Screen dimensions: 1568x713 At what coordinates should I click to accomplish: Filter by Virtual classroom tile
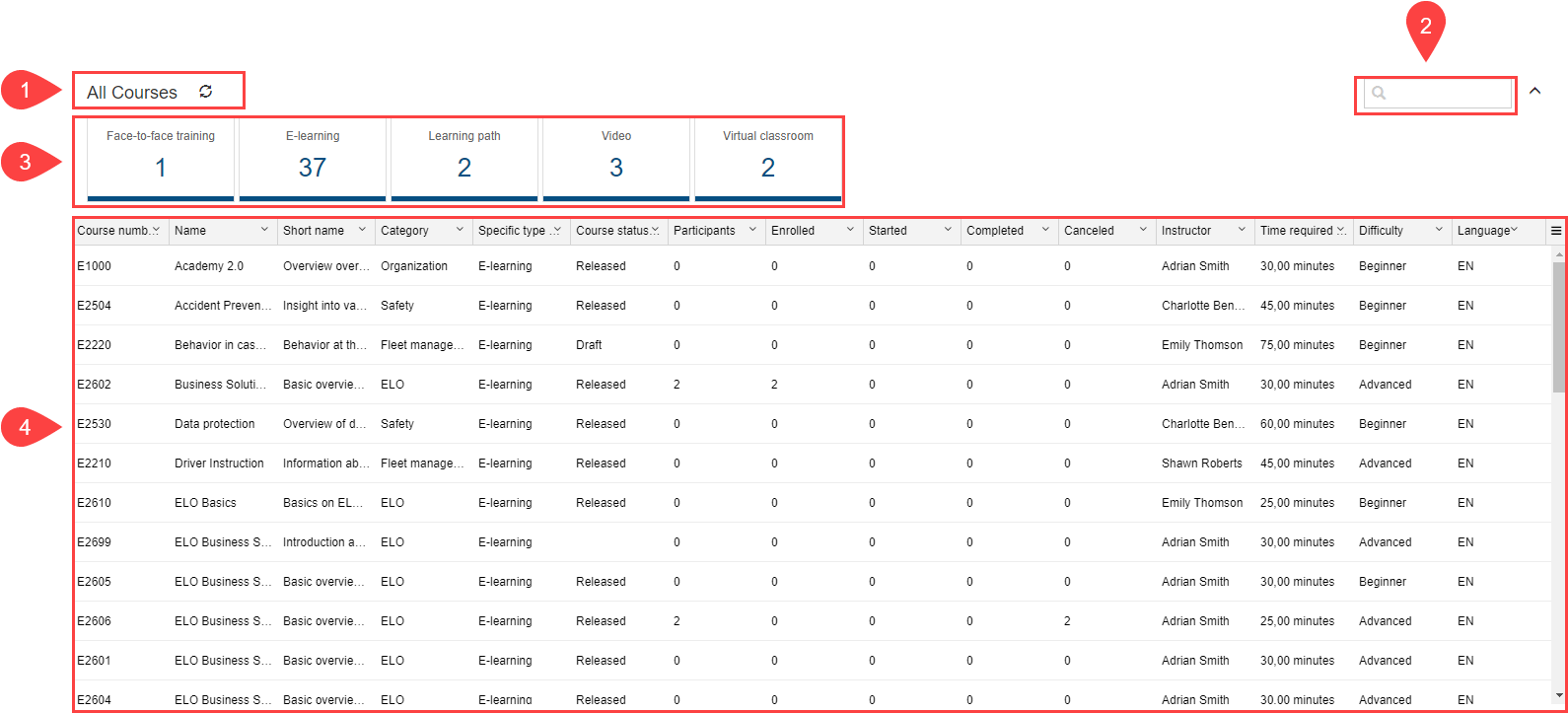click(768, 159)
